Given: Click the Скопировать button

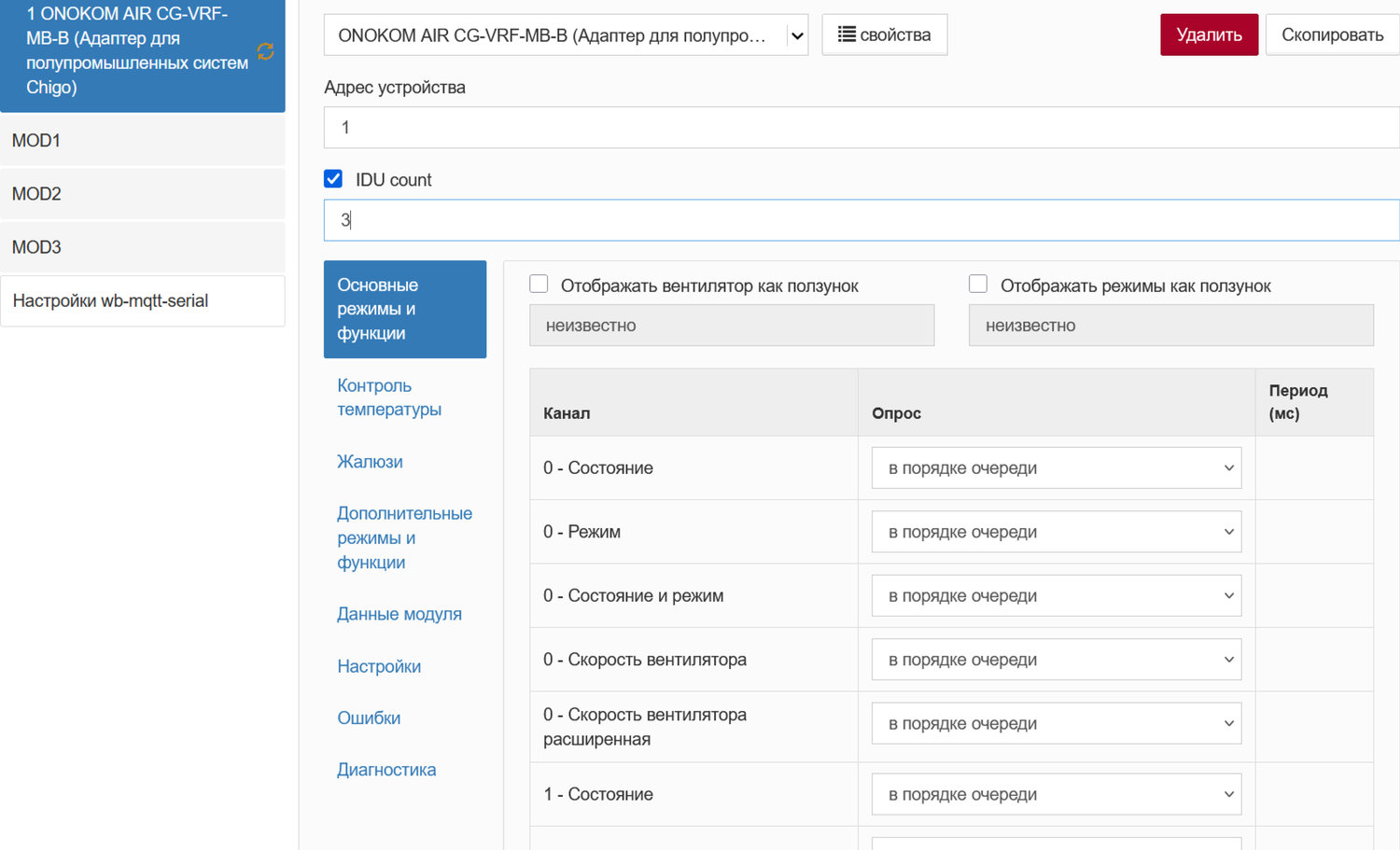Looking at the screenshot, I should tap(1332, 35).
